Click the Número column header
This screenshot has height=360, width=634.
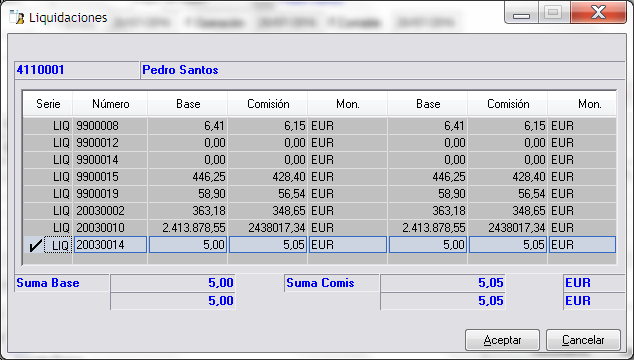tap(110, 104)
